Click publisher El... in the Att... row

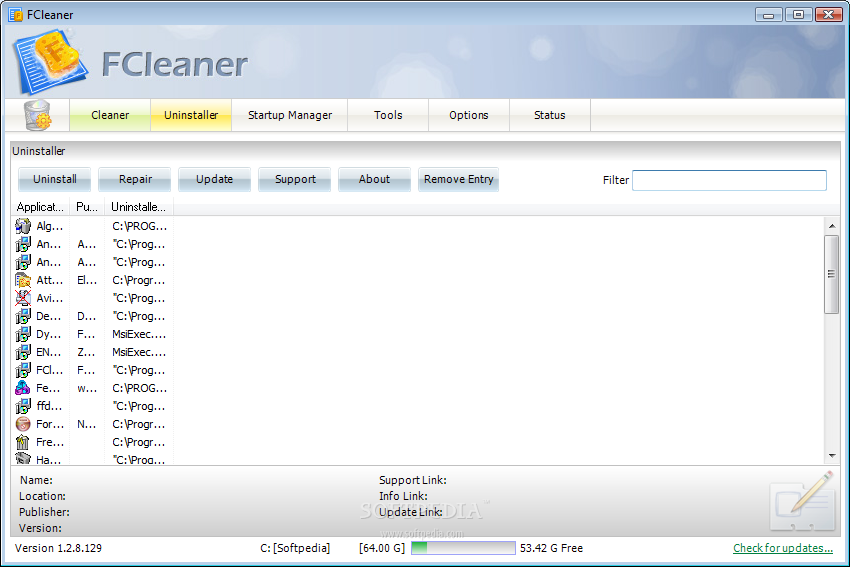pos(87,280)
